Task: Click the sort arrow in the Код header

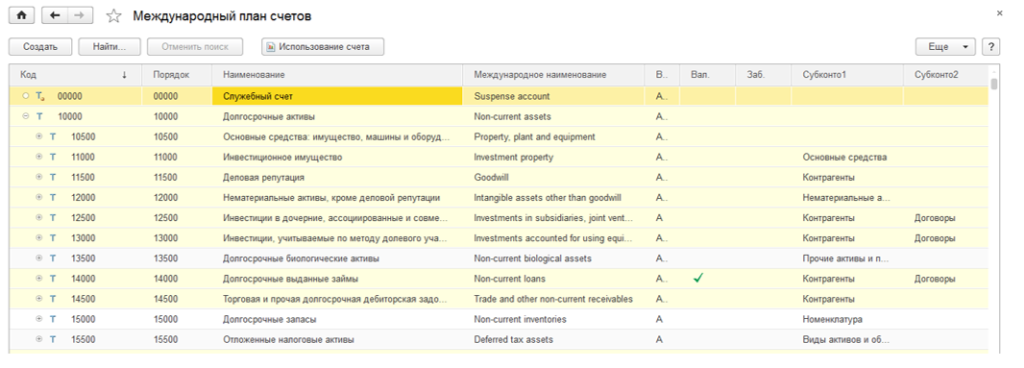Action: pos(124,75)
